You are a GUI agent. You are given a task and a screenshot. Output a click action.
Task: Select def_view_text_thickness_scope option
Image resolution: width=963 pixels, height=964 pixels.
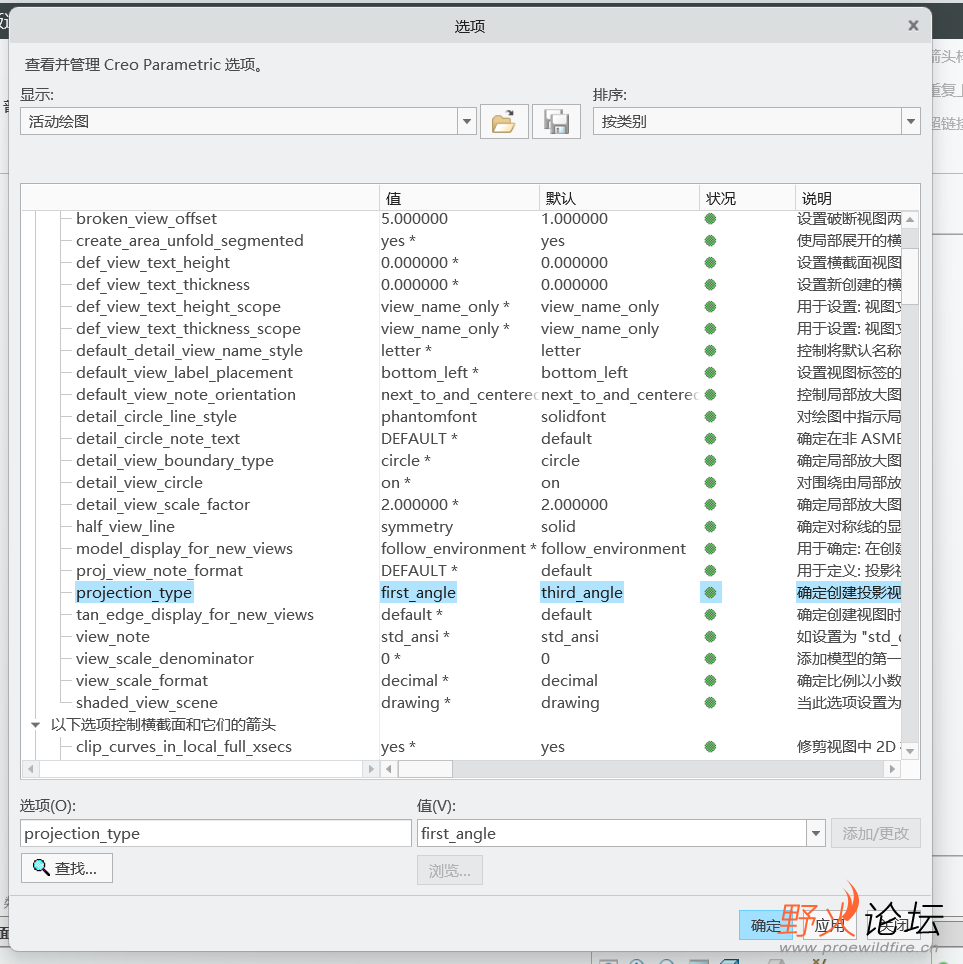[188, 329]
